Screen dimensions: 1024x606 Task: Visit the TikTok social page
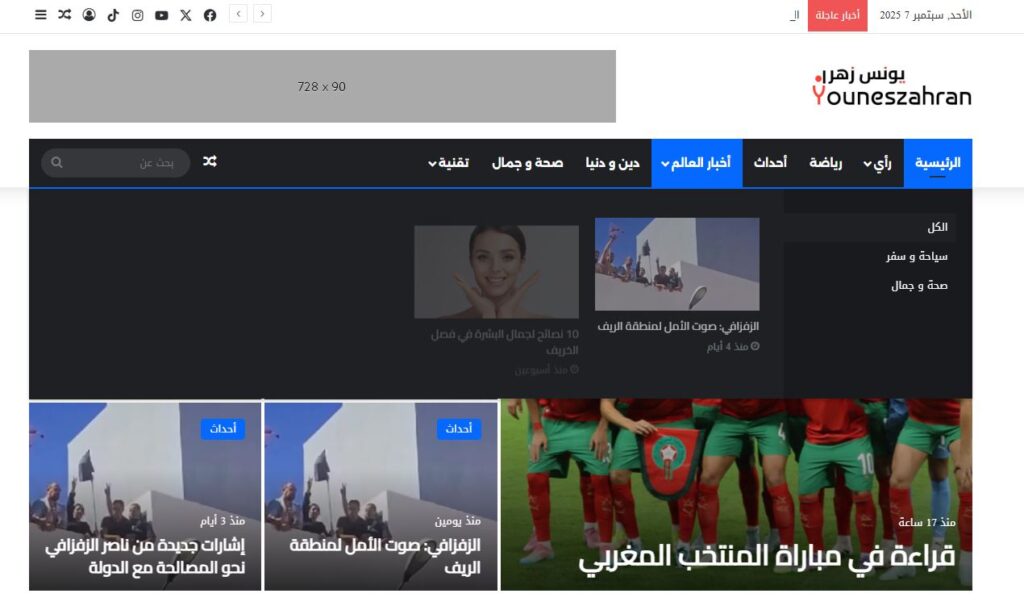(x=113, y=15)
